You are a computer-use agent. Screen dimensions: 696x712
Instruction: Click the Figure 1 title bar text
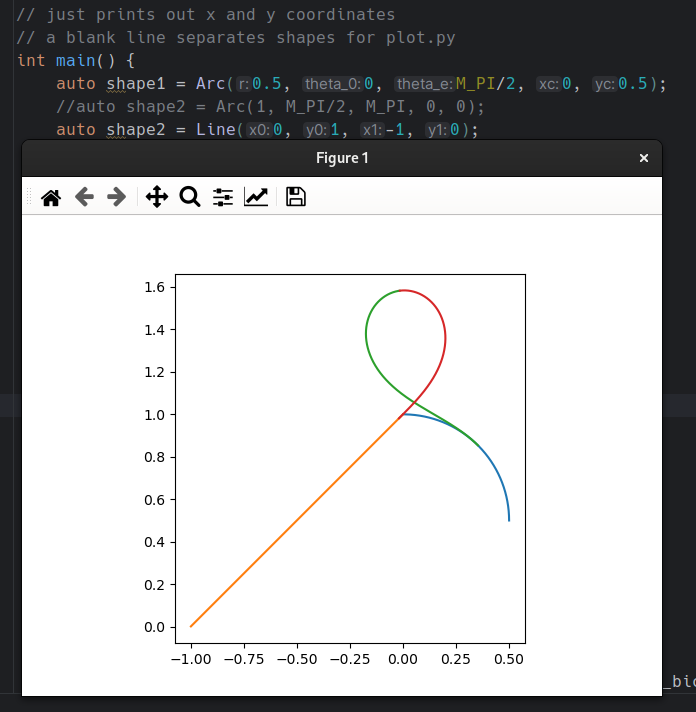(342, 158)
